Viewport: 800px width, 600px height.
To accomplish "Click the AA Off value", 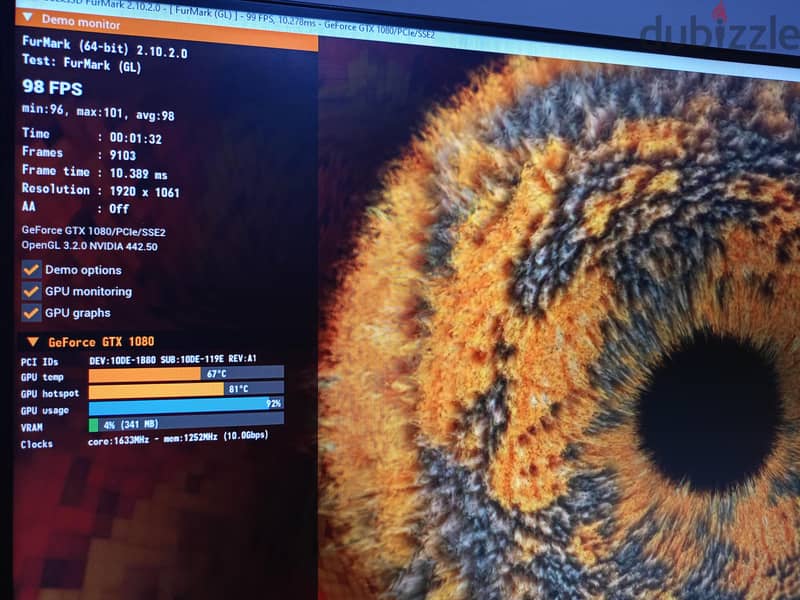I will pyautogui.click(x=119, y=209).
